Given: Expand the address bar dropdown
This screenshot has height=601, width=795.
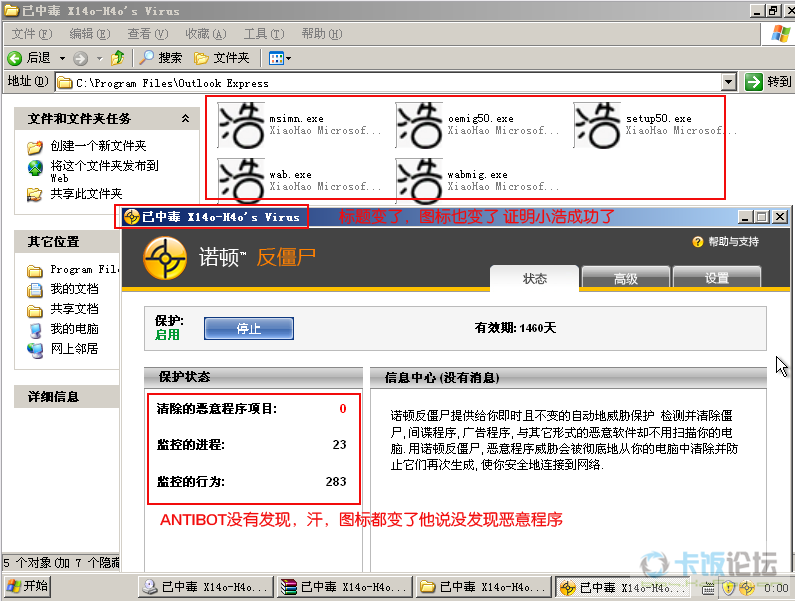Looking at the screenshot, I should 729,82.
